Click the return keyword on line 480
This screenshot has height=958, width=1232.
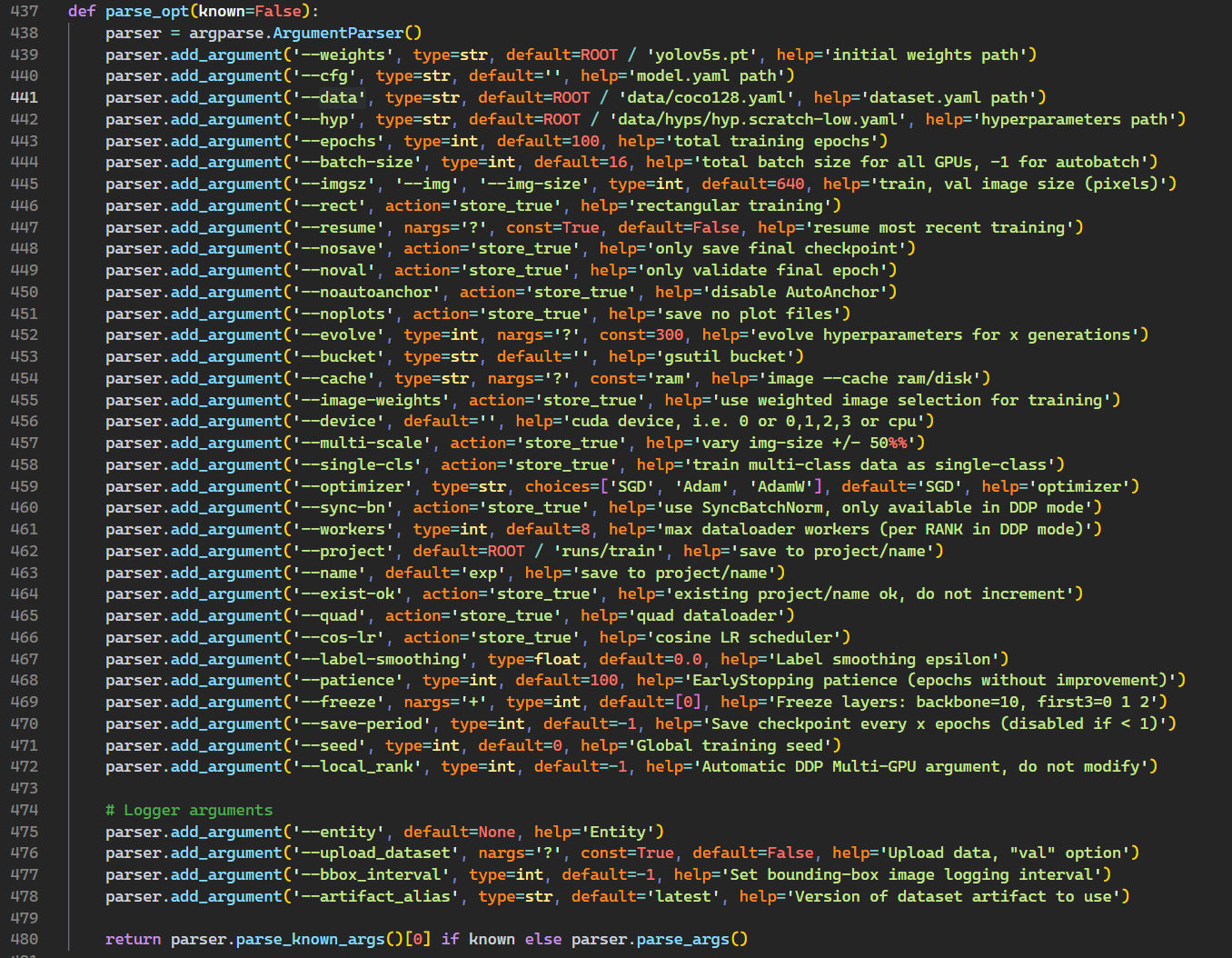coord(133,940)
